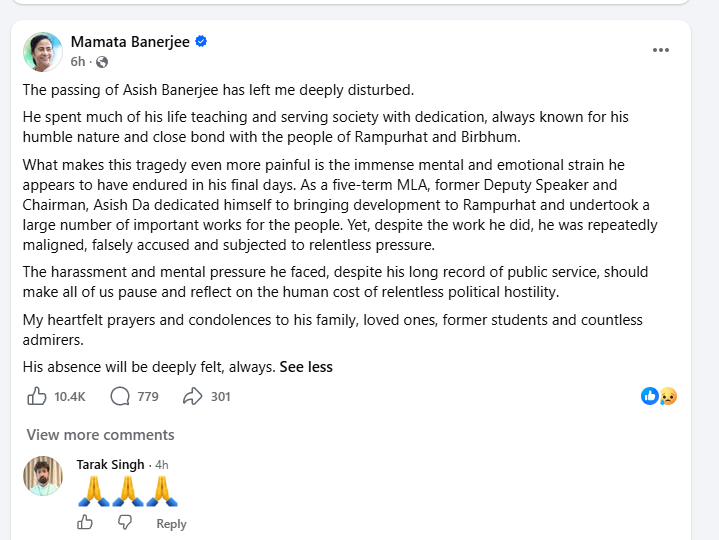
Task: Open Tarak Singh's profile picture
Action: 43,476
